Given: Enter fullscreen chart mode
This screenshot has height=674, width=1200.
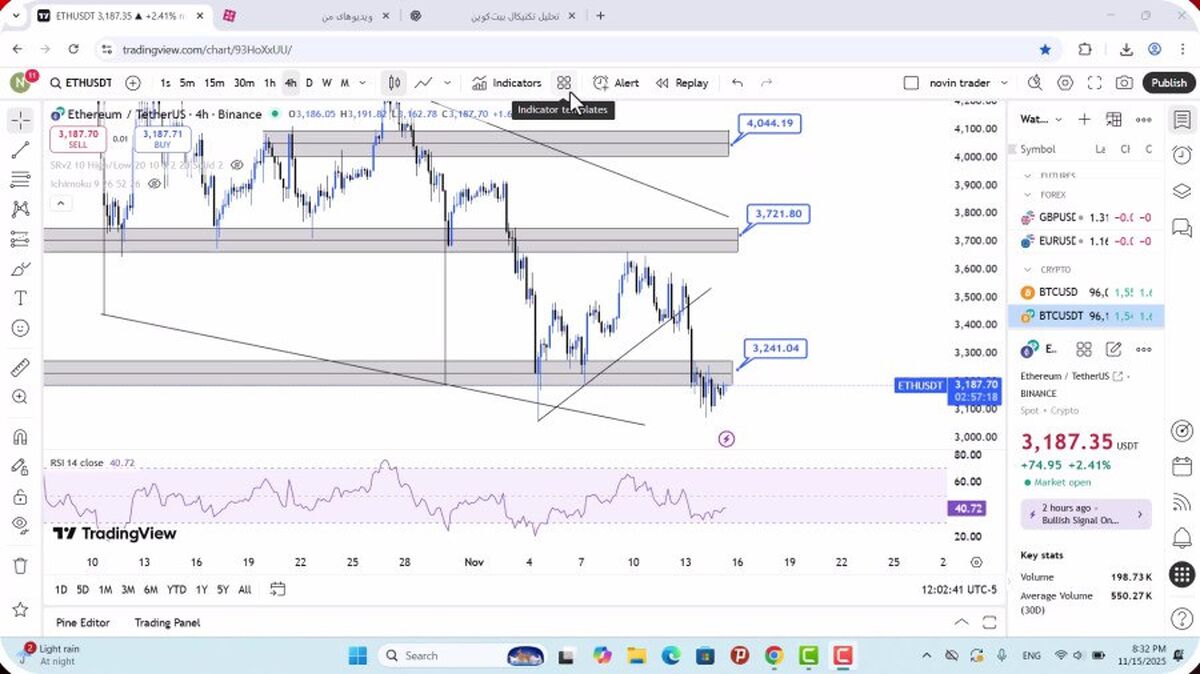Looking at the screenshot, I should pyautogui.click(x=1095, y=83).
